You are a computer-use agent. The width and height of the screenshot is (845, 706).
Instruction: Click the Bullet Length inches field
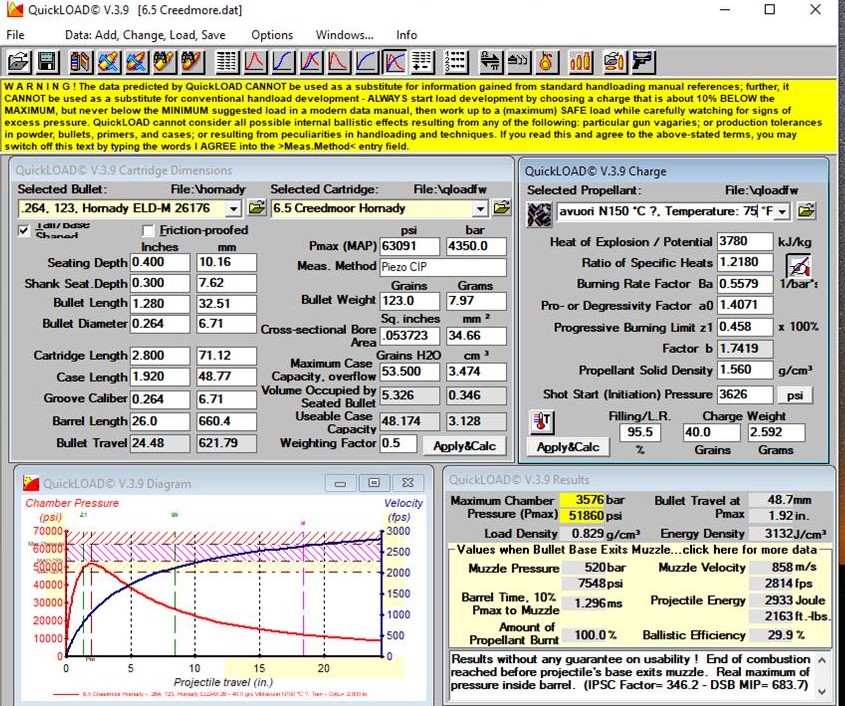tap(160, 303)
